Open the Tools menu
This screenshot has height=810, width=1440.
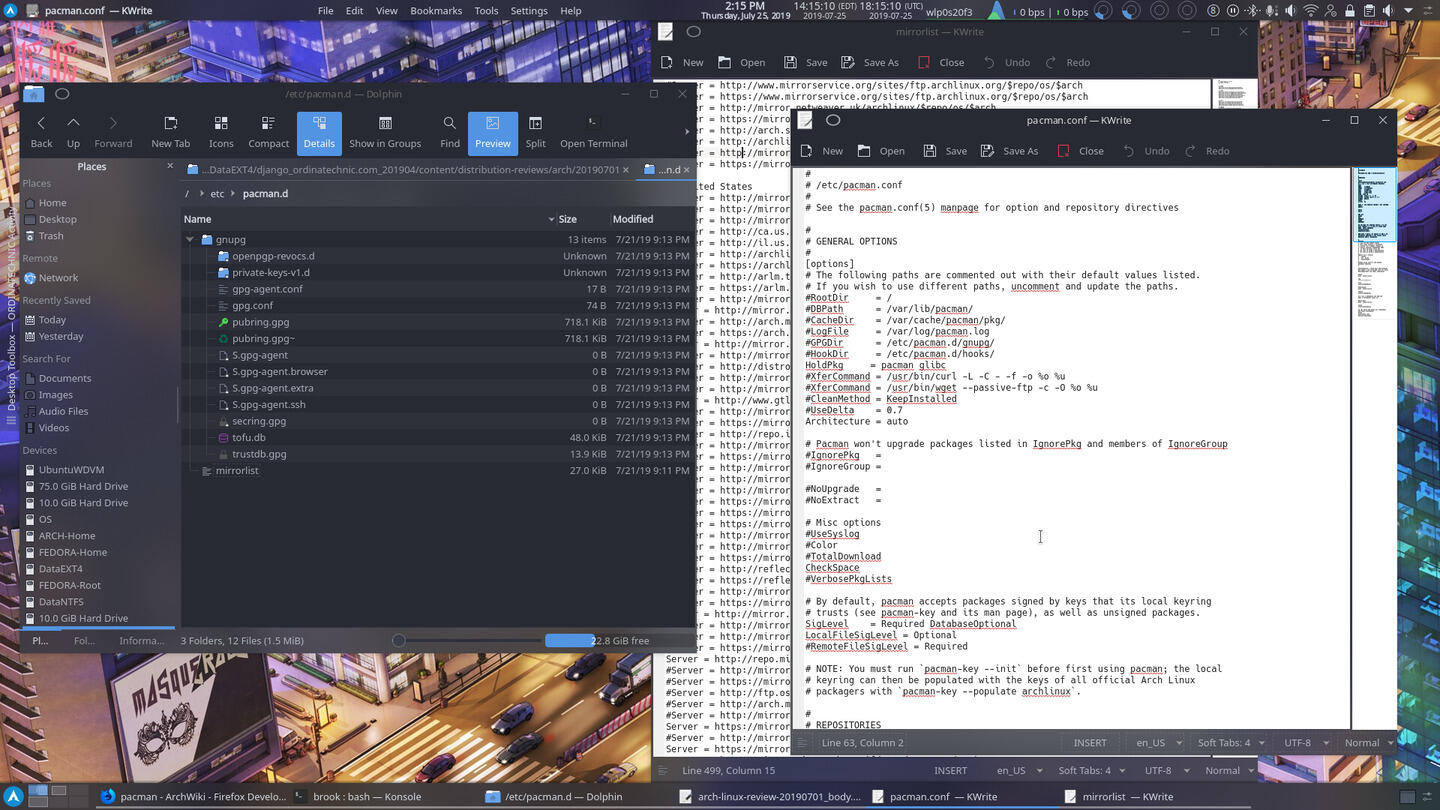(x=486, y=11)
